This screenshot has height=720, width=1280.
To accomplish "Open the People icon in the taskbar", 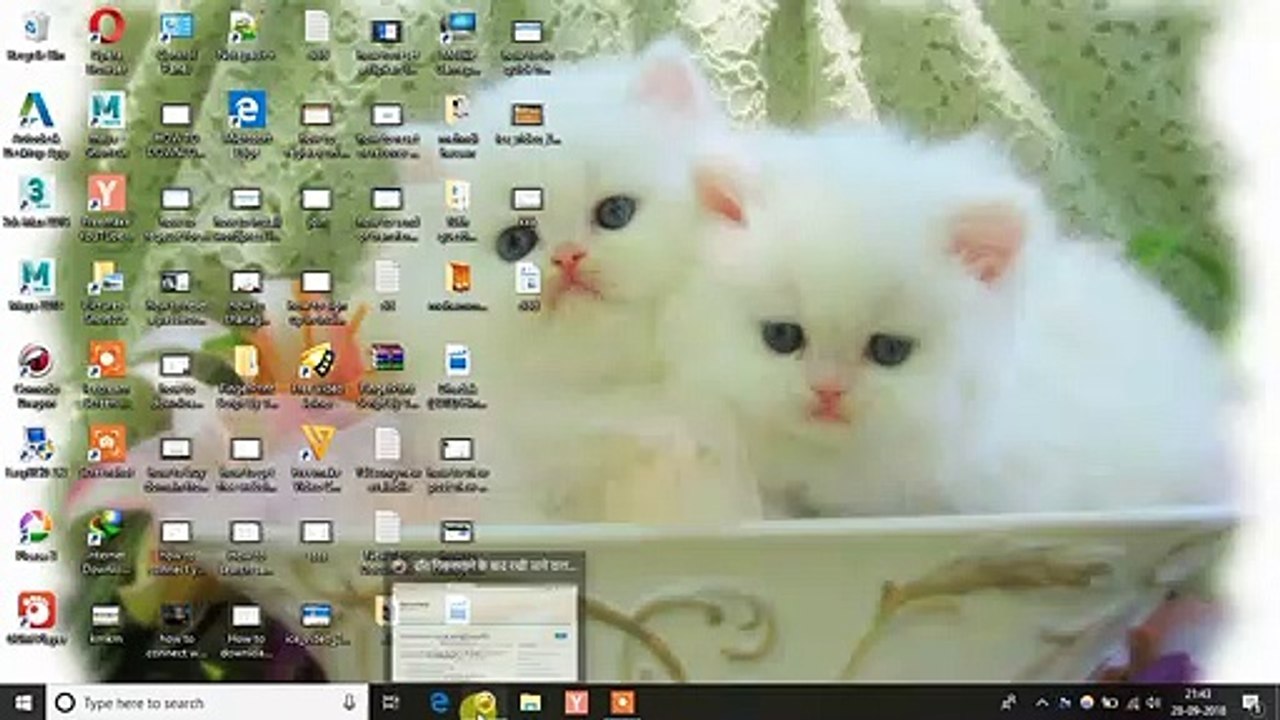I will 1010,702.
